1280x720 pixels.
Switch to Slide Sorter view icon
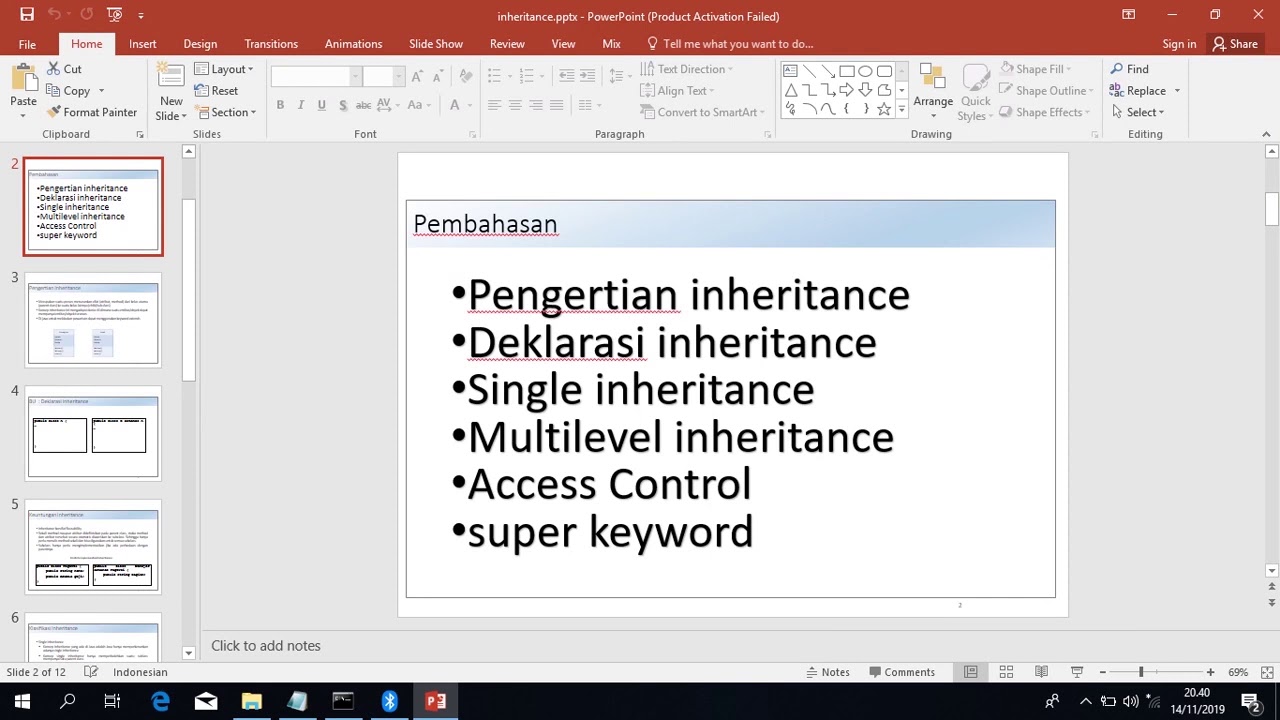pyautogui.click(x=1006, y=672)
